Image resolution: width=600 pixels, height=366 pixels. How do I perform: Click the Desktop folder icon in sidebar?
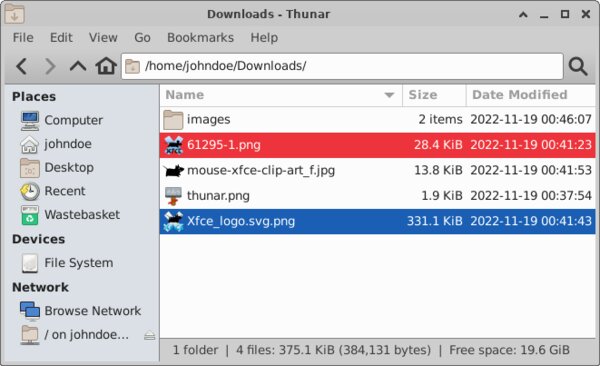point(29,168)
